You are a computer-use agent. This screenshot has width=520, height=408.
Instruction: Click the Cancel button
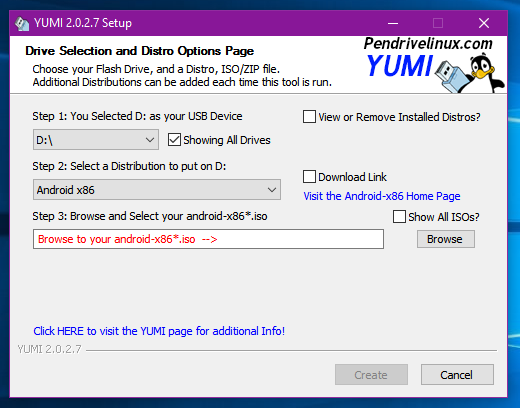(x=457, y=375)
